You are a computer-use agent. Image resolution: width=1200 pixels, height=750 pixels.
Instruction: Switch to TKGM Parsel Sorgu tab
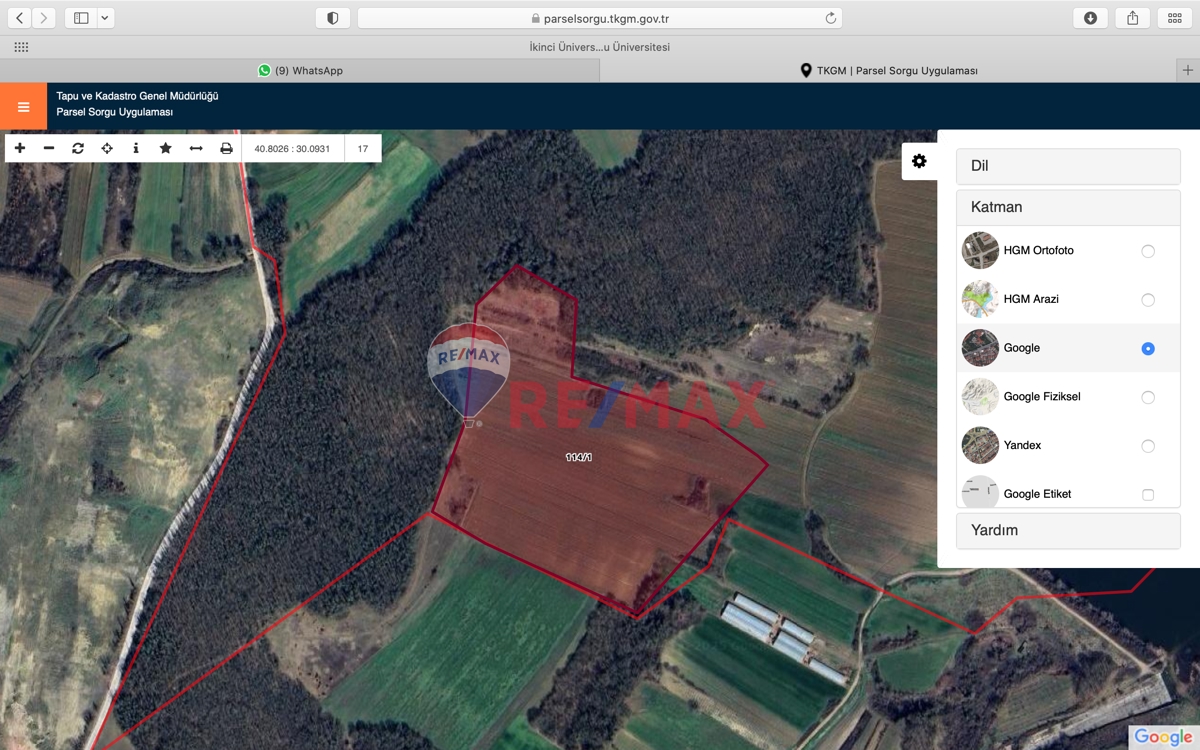point(888,71)
